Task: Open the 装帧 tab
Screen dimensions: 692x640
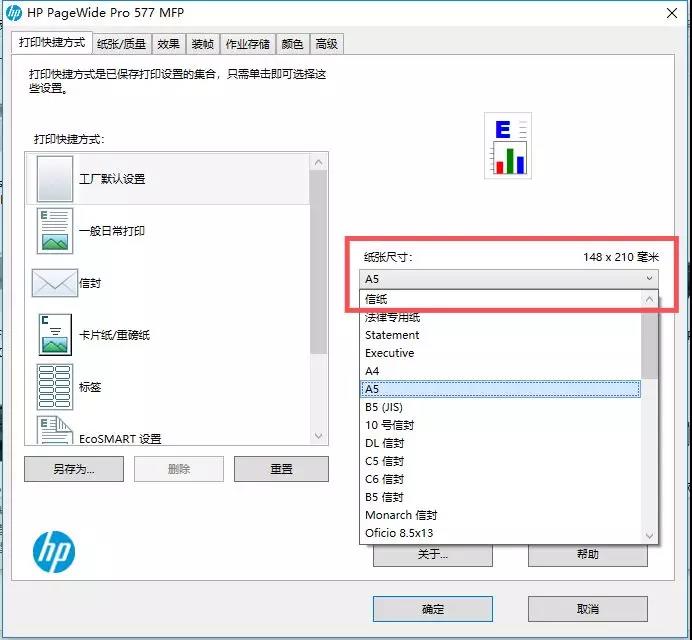Action: pos(203,44)
